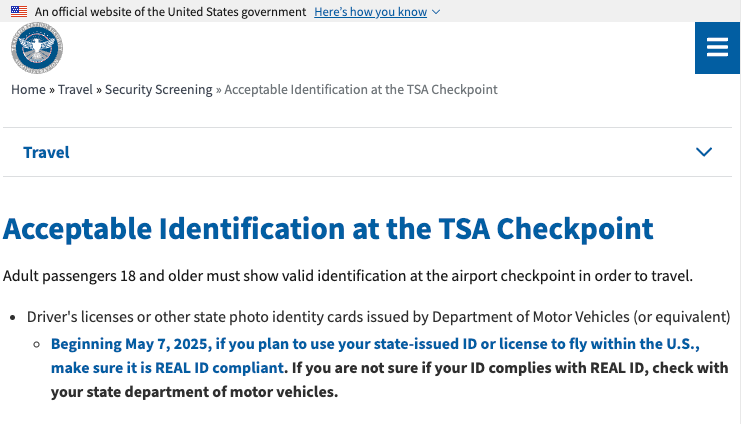Navigate to Security Screening breadcrumb
This screenshot has height=424, width=741.
click(x=159, y=90)
